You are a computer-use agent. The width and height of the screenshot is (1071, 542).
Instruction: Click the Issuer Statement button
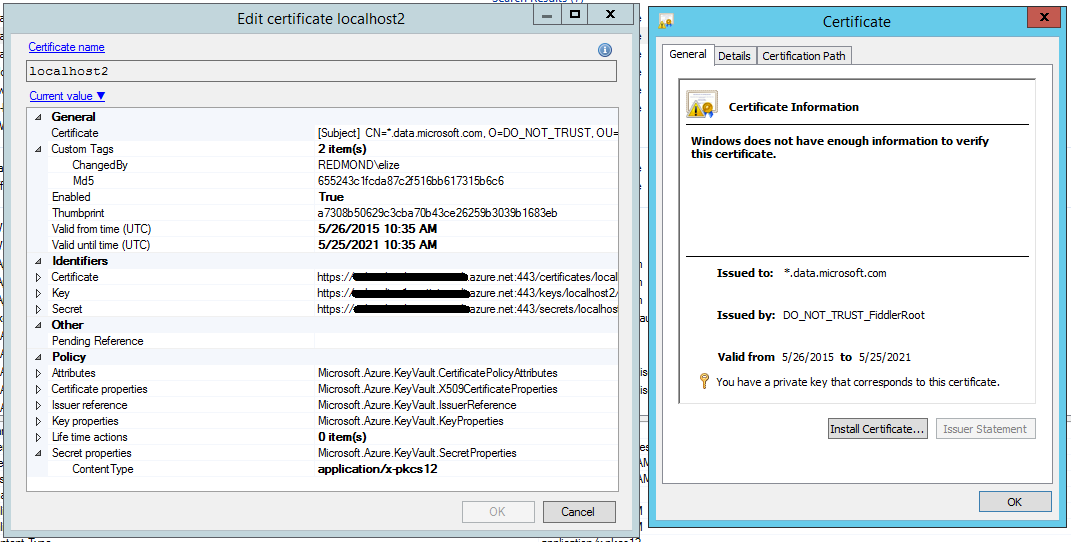pyautogui.click(x=985, y=429)
